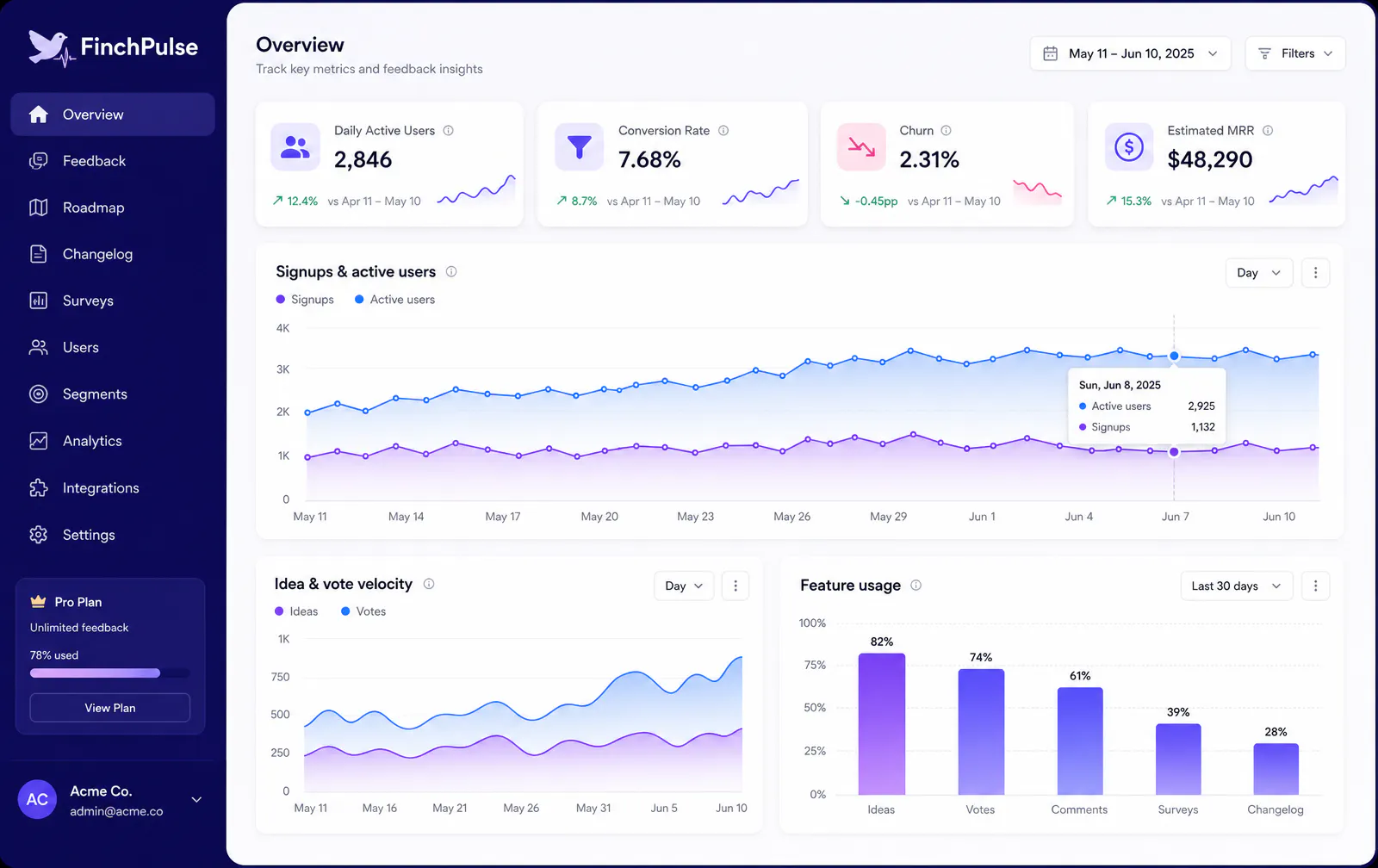Click the Segments target icon

click(x=38, y=394)
